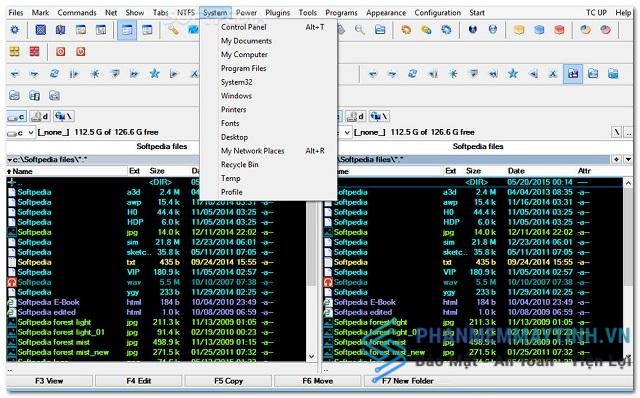Click the blue gear icon in top toolbar
This screenshot has height=398, width=640.
point(15,30)
